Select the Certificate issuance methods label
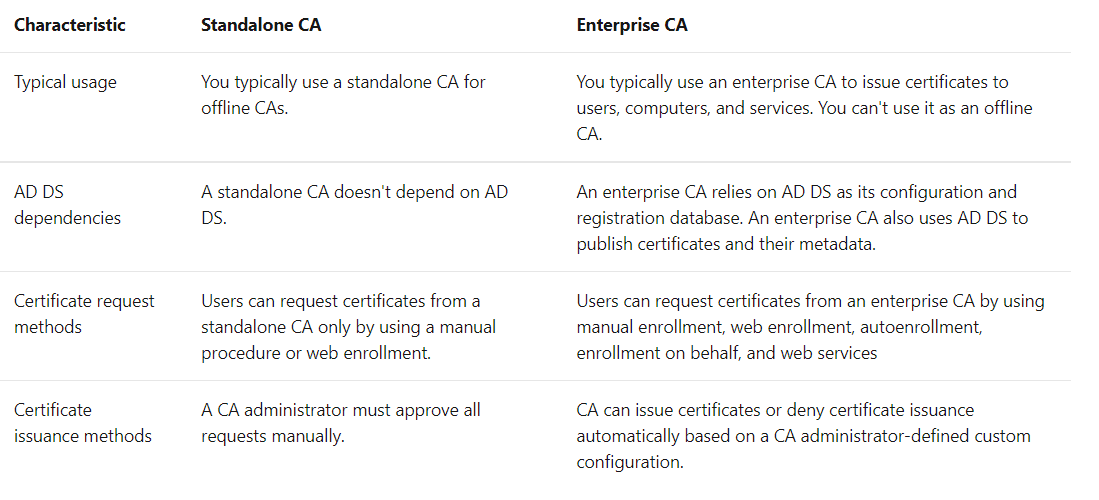The image size is (1099, 500). [x=83, y=423]
